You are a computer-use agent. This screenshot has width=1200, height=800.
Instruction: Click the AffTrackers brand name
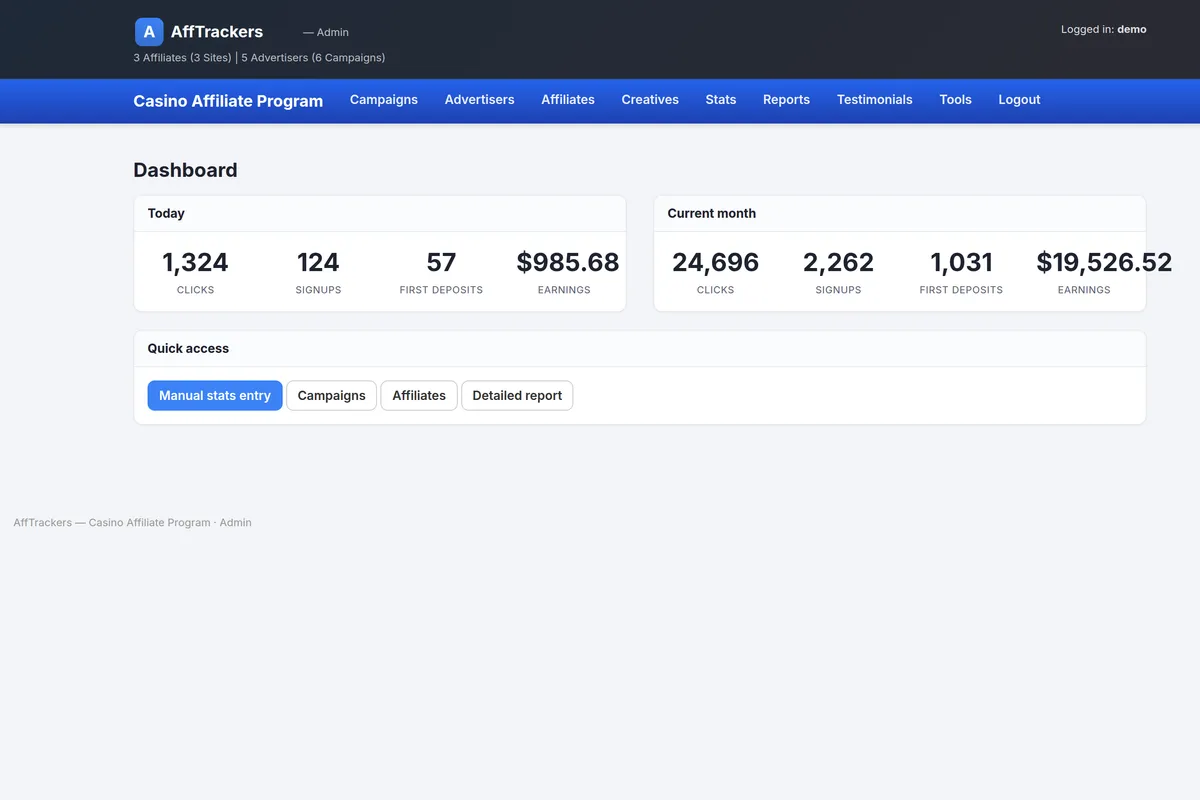click(x=217, y=32)
